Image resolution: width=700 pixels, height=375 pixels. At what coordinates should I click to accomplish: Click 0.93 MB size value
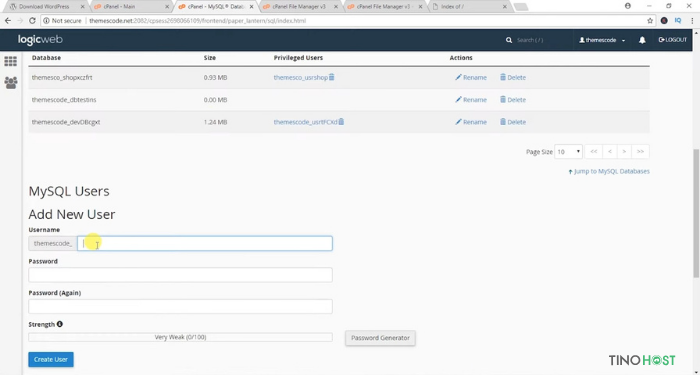[215, 77]
